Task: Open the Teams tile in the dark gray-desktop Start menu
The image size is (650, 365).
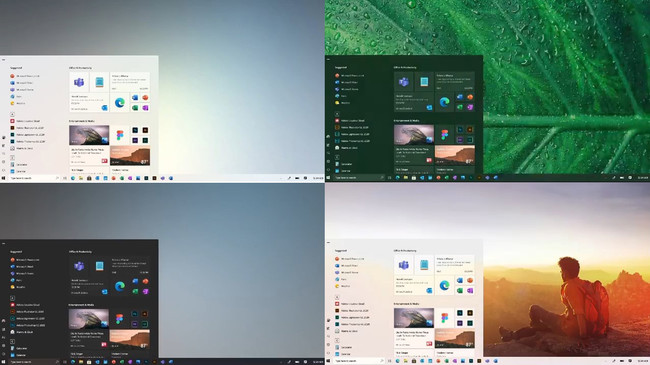Action: pyautogui.click(x=79, y=266)
